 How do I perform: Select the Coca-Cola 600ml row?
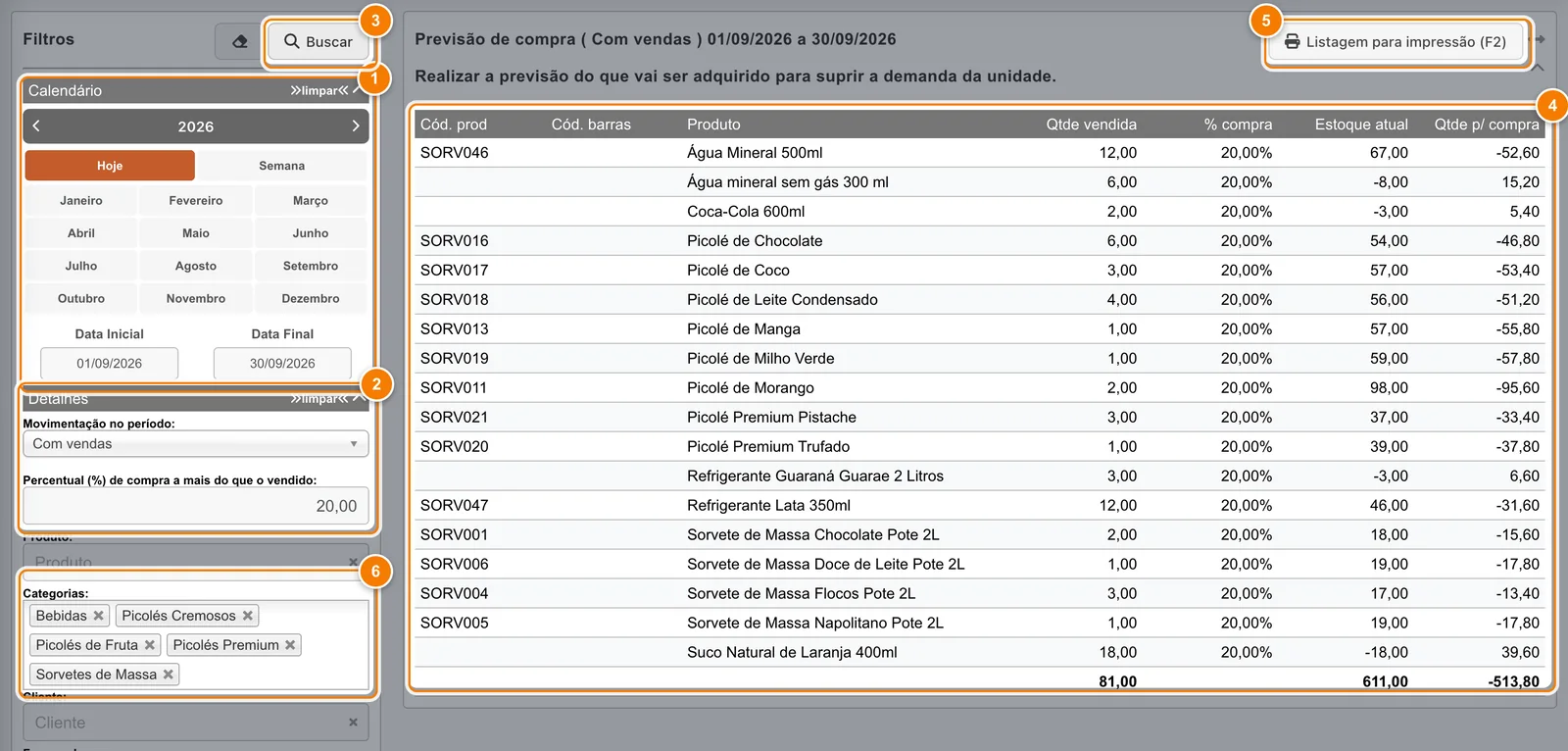pos(980,212)
